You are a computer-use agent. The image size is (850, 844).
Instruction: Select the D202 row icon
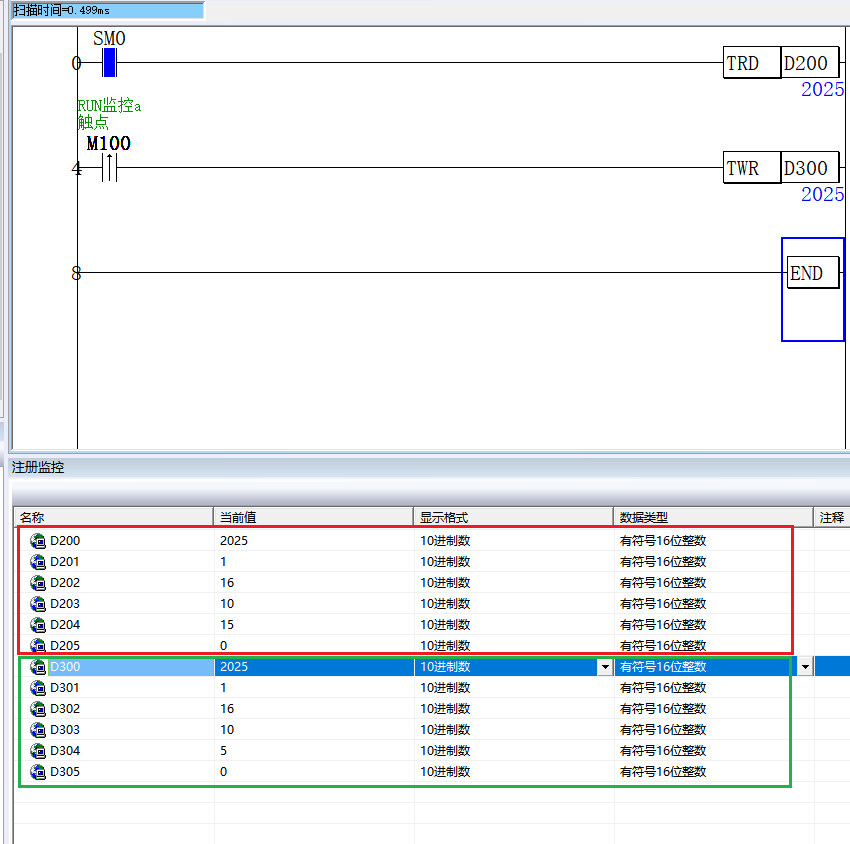click(39, 582)
